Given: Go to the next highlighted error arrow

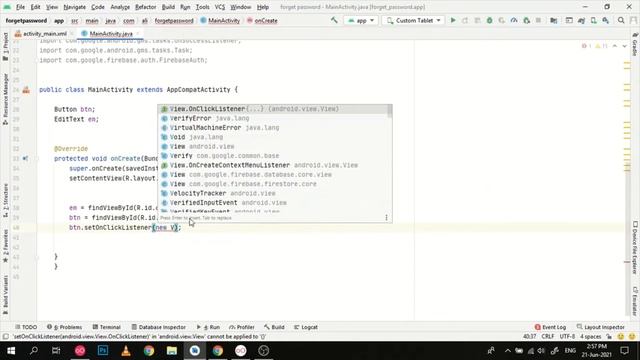Looking at the screenshot, I should click(624, 46).
